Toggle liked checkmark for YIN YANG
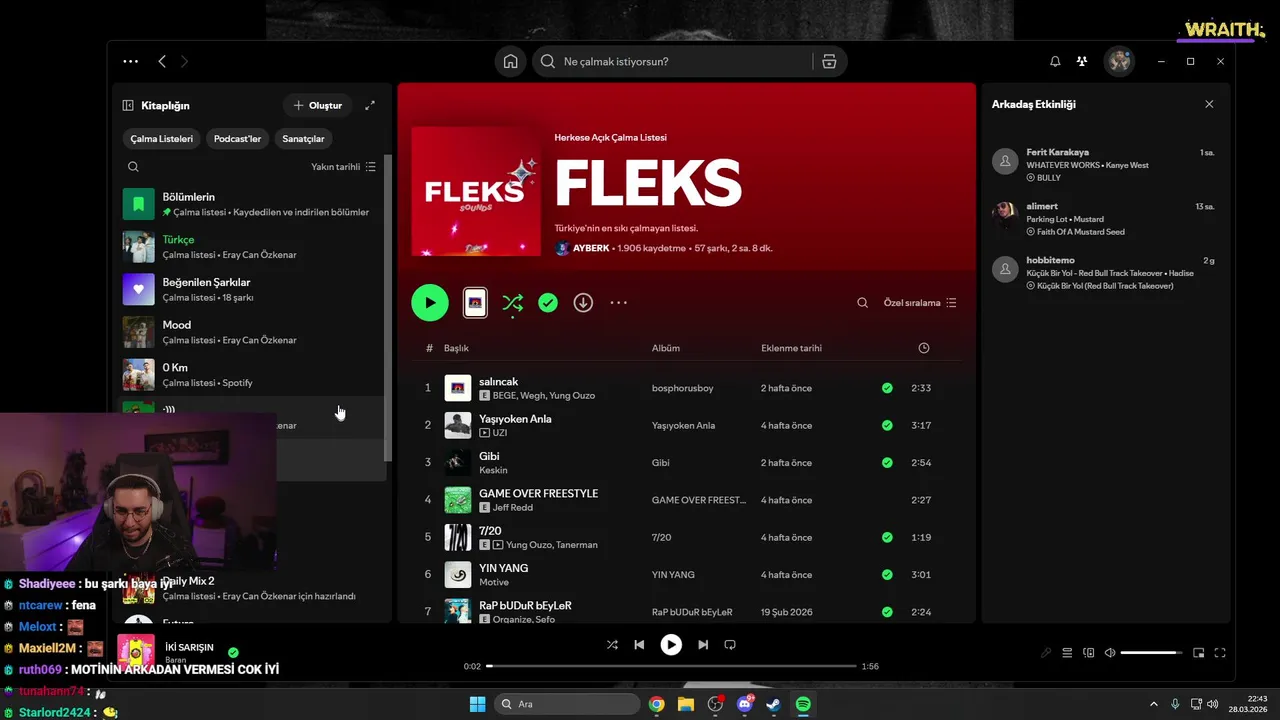The height and width of the screenshot is (720, 1280). (x=887, y=575)
